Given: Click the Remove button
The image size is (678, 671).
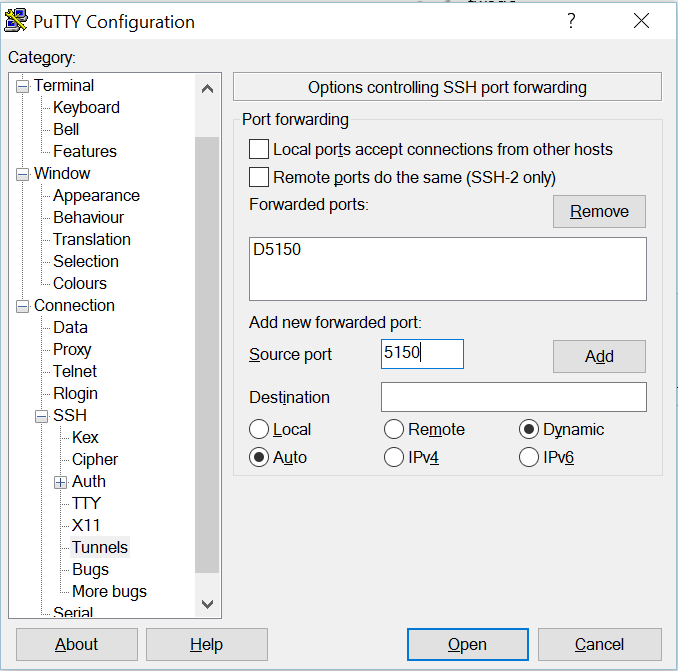Looking at the screenshot, I should tap(599, 211).
